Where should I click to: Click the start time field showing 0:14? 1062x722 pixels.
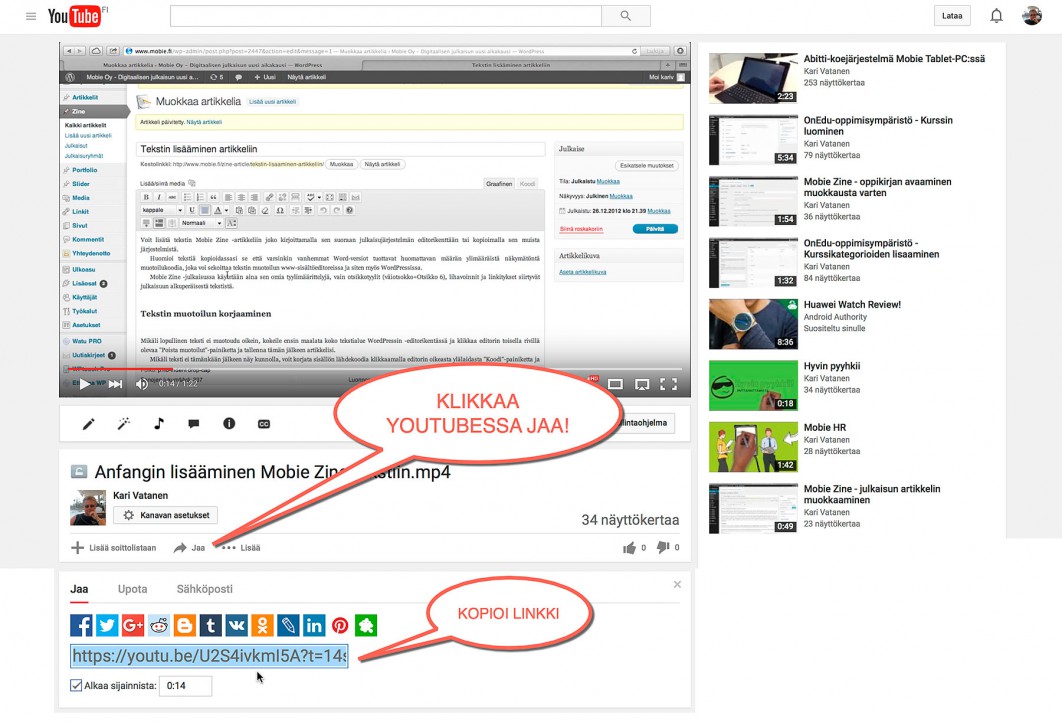pyautogui.click(x=185, y=685)
